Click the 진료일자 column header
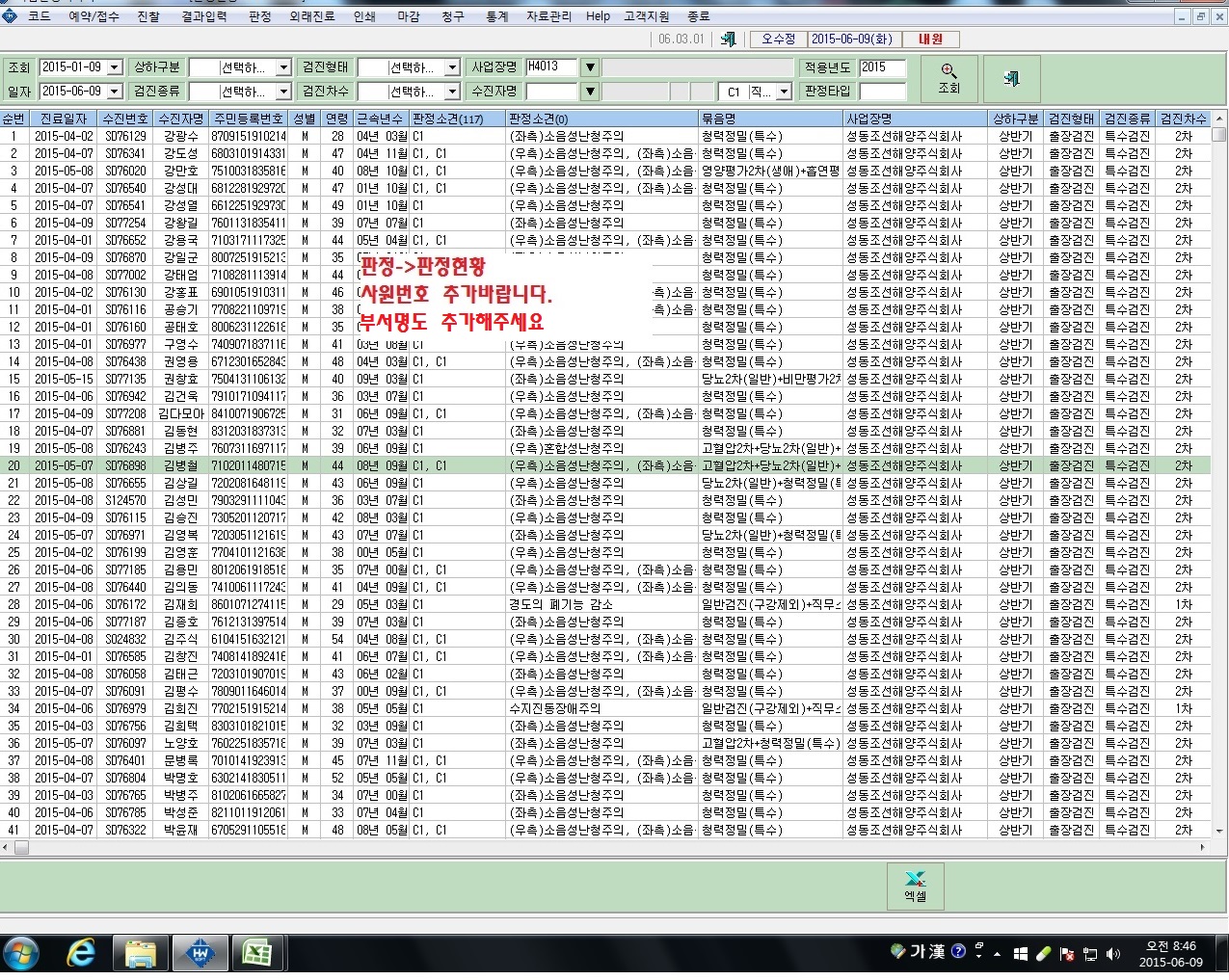 (x=63, y=119)
